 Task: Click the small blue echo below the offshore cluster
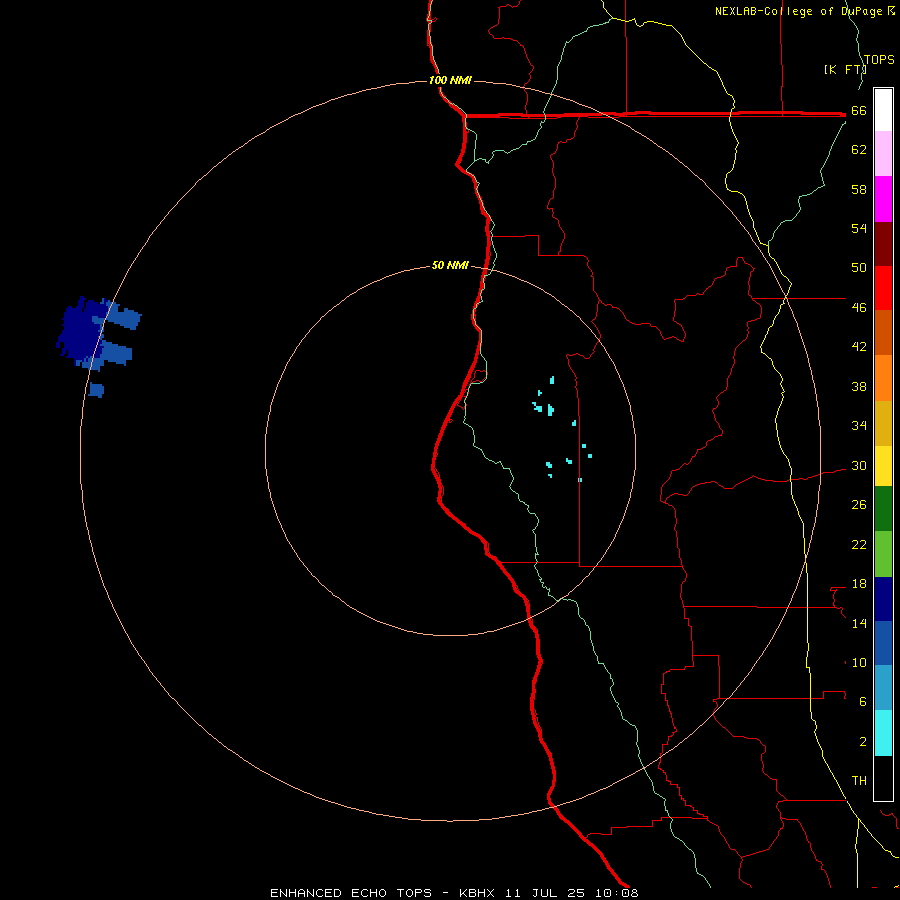click(96, 390)
